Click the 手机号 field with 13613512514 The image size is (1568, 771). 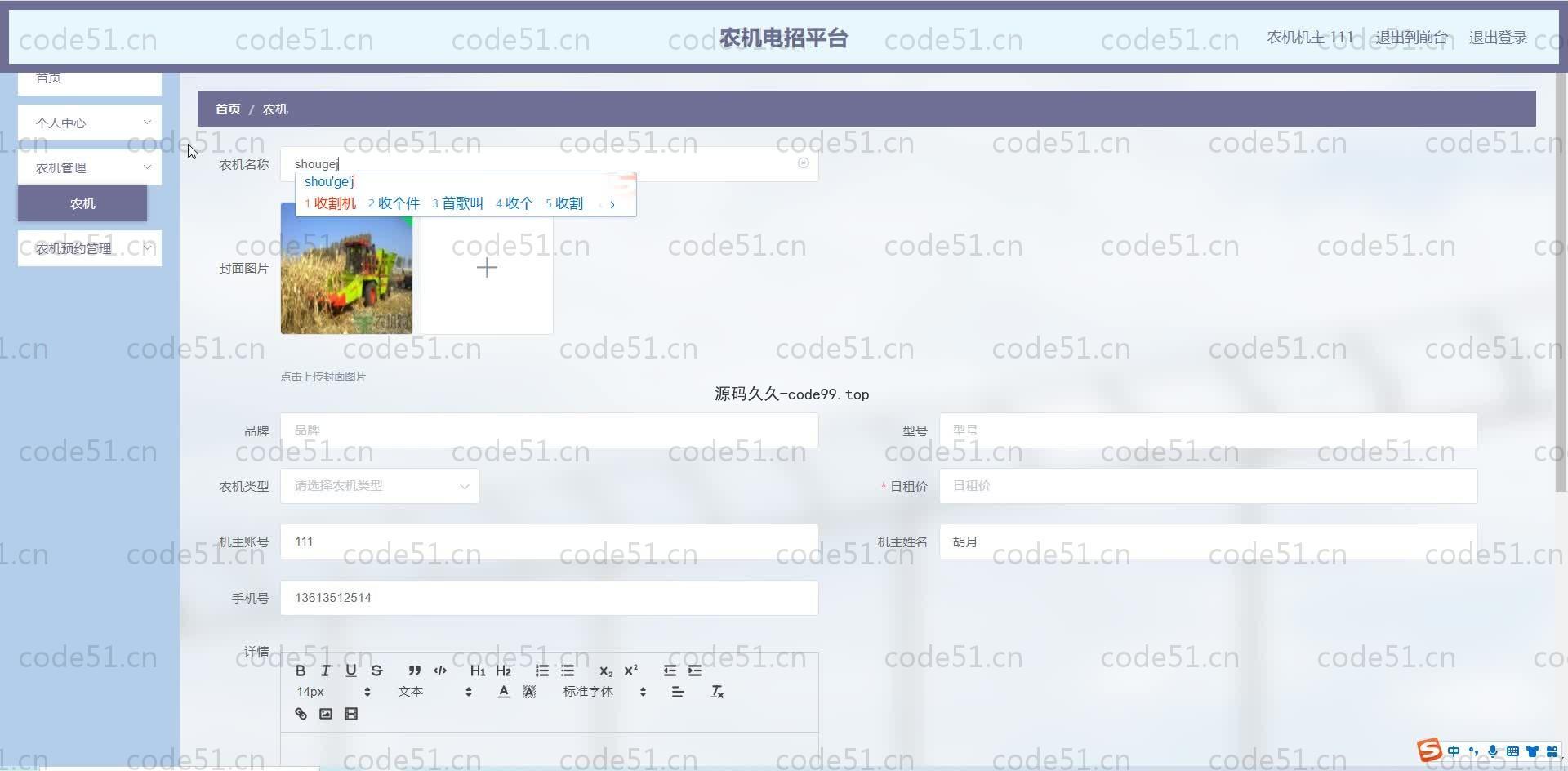tap(550, 598)
